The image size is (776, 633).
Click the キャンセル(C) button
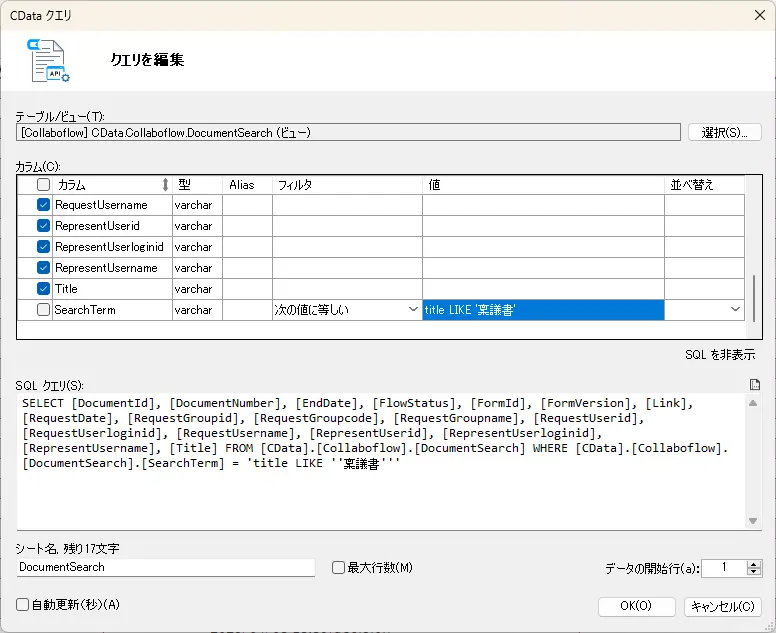click(723, 606)
